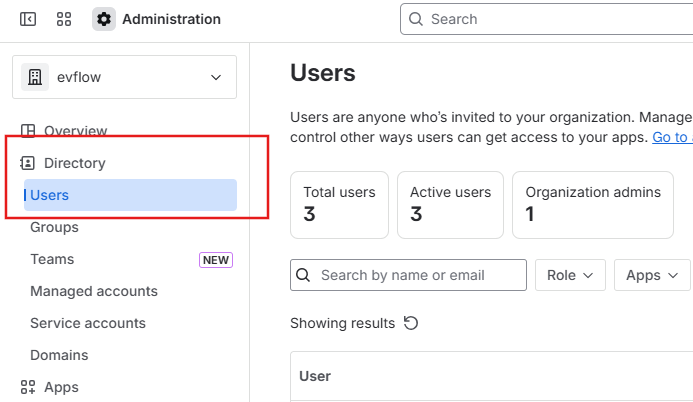Click the Organization admins card

(x=593, y=205)
